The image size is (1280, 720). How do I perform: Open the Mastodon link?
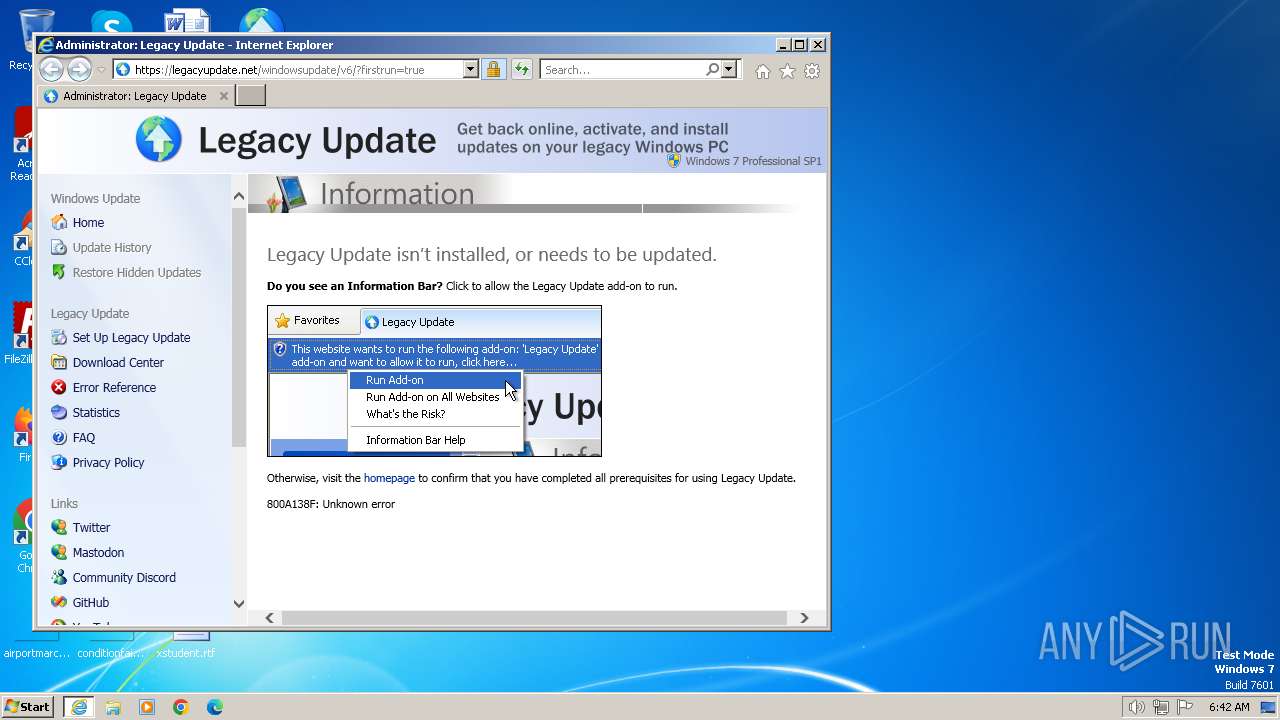point(98,552)
